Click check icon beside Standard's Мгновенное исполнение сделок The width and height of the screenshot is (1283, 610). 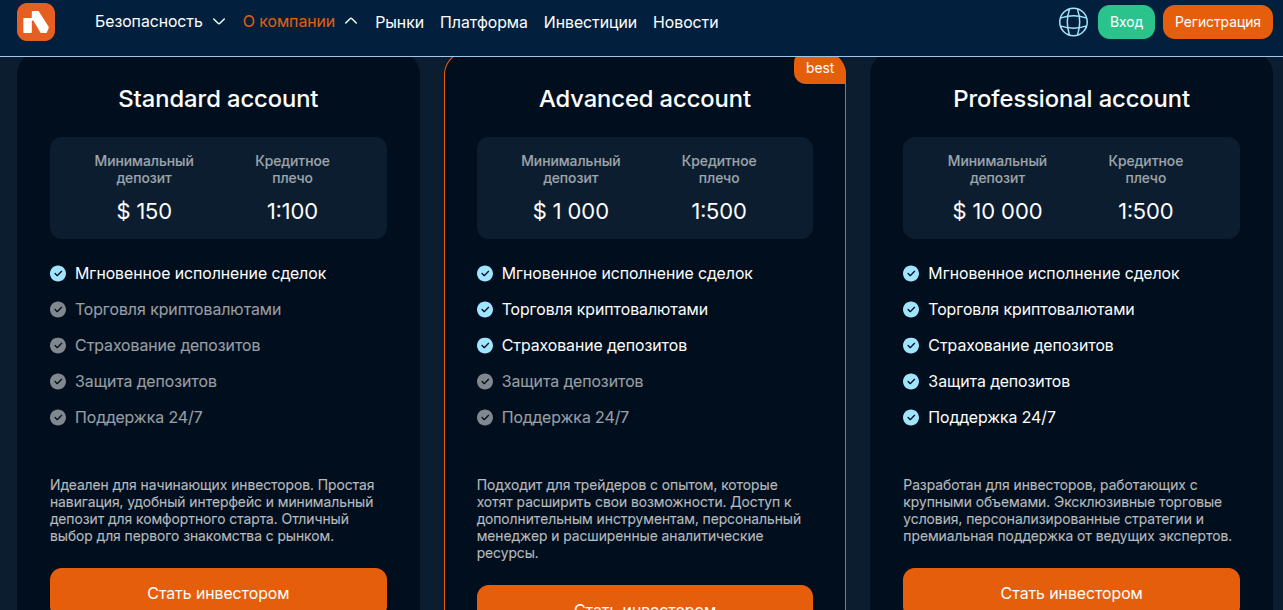tap(58, 273)
